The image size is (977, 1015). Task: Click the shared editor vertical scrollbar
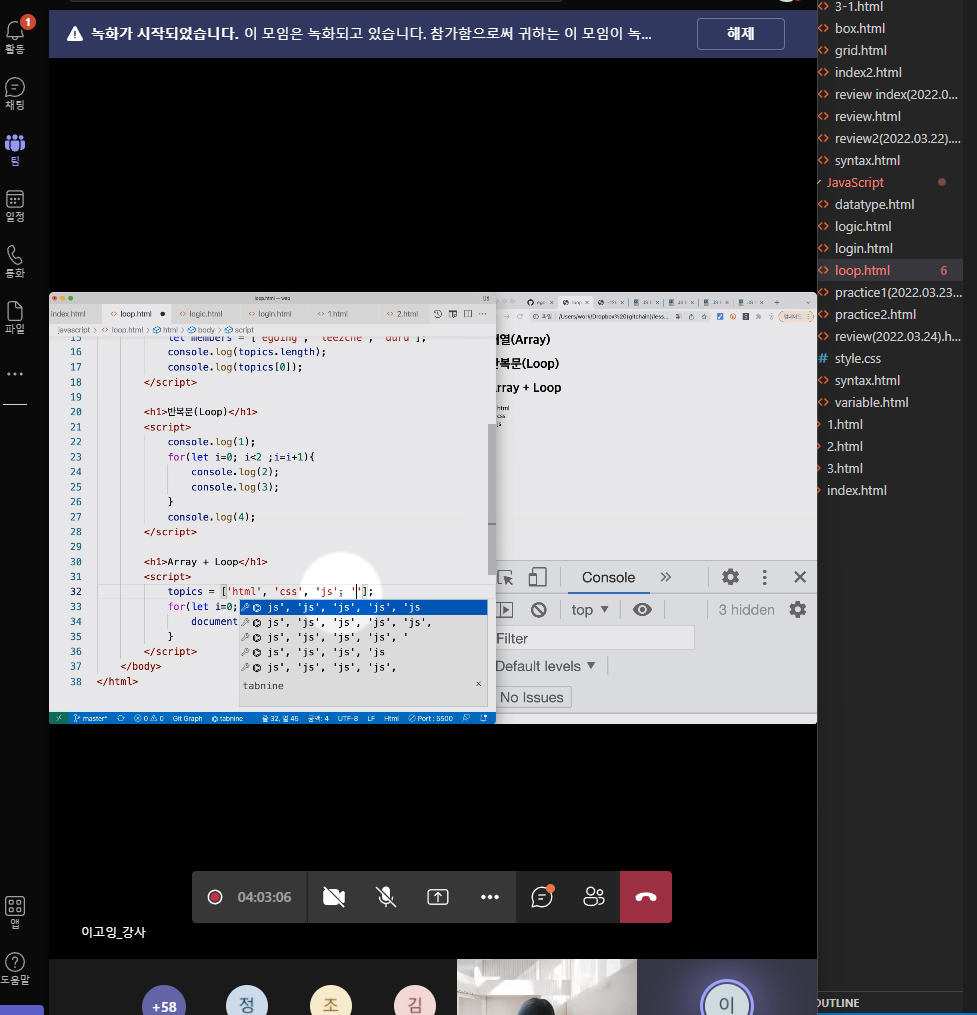(x=492, y=498)
